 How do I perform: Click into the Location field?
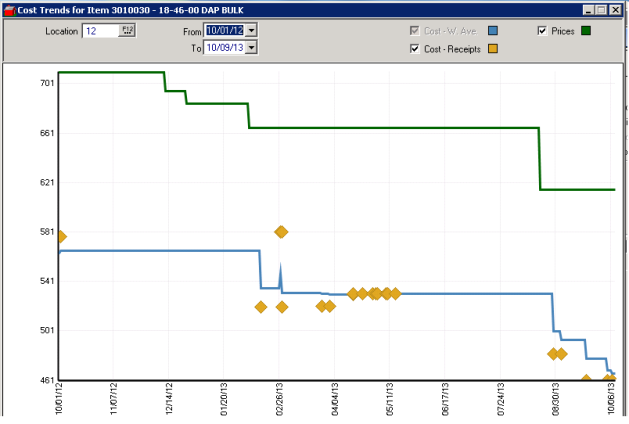click(100, 31)
